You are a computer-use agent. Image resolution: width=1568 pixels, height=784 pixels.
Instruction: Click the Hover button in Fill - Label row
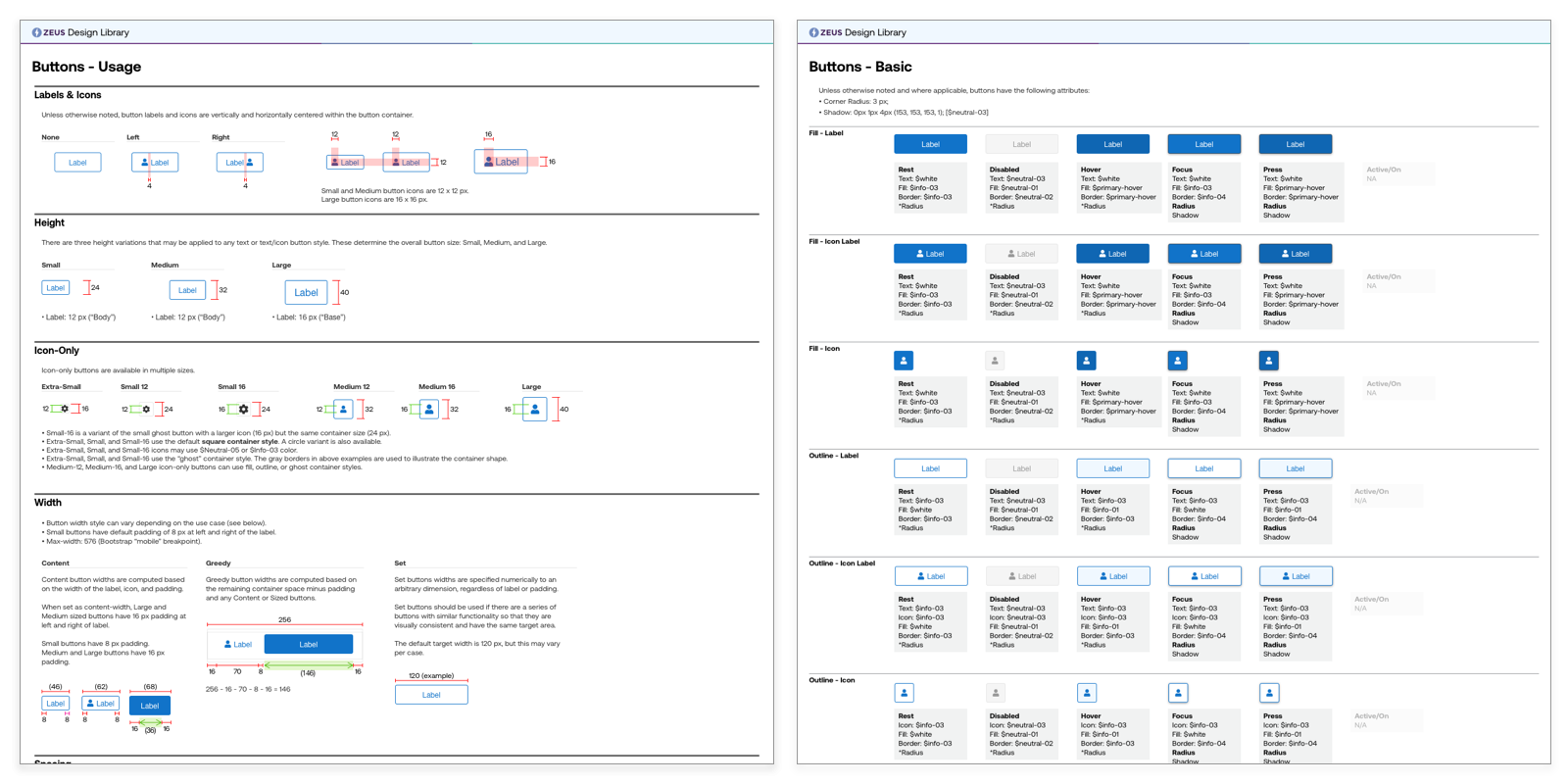point(1113,144)
